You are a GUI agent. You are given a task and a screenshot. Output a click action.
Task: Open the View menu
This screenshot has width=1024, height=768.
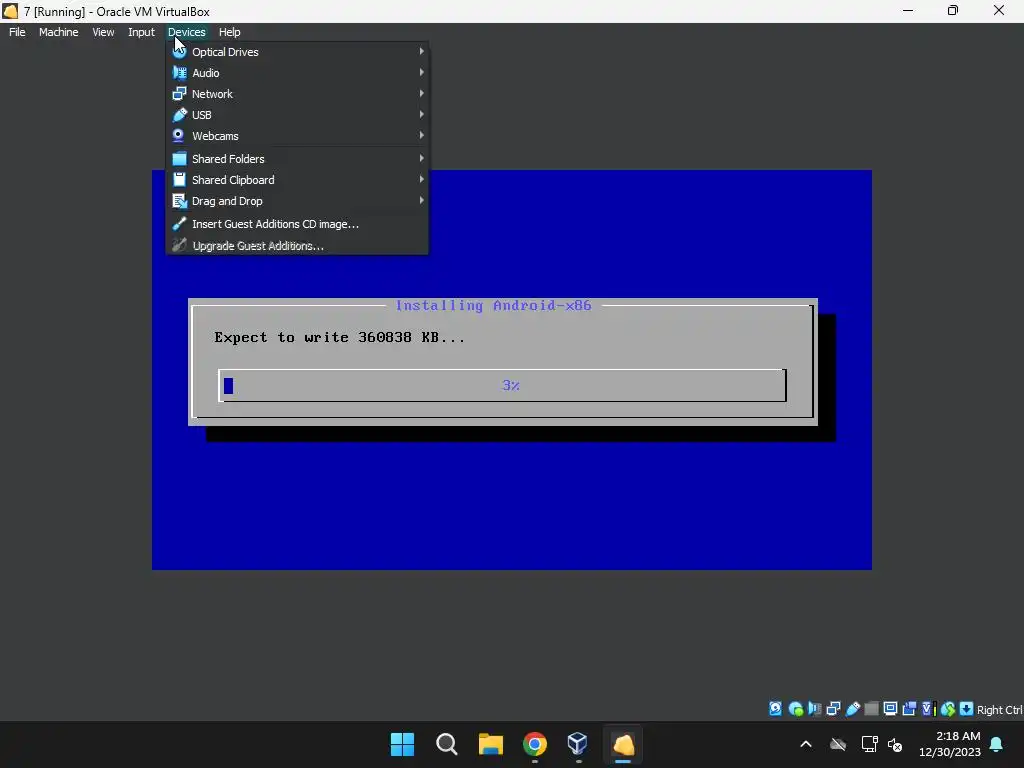click(103, 32)
